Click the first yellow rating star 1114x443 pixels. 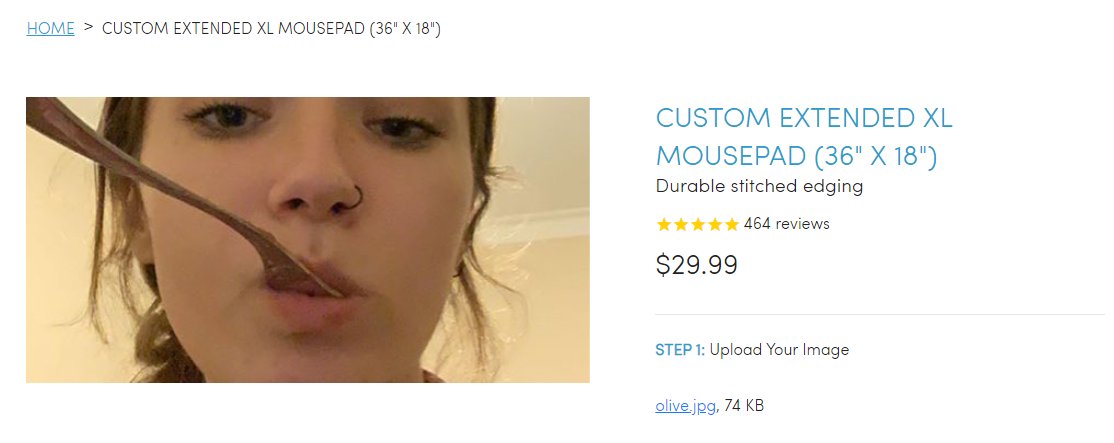(664, 224)
